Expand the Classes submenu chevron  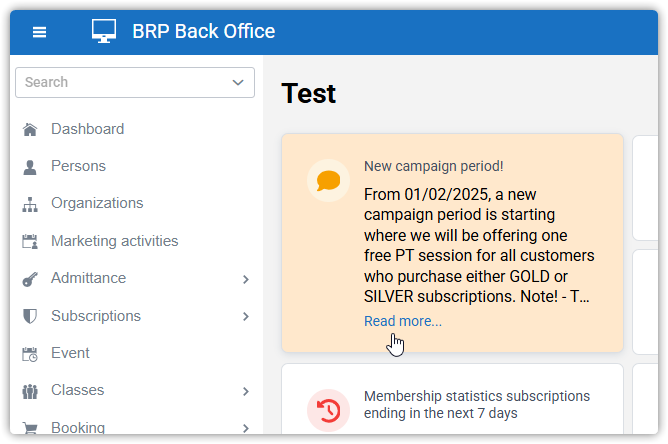click(x=245, y=391)
